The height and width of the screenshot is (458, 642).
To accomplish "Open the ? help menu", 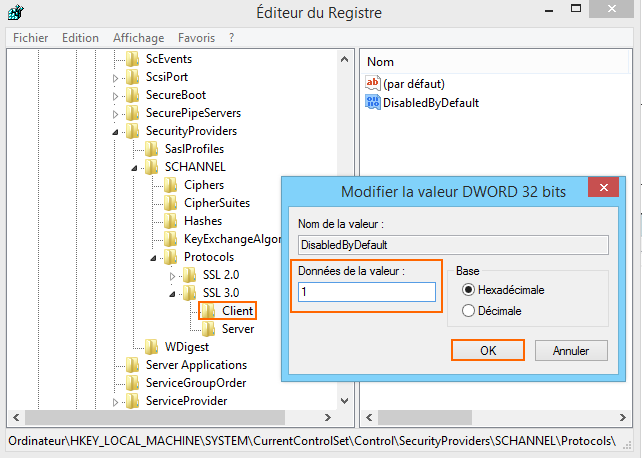I will point(231,38).
